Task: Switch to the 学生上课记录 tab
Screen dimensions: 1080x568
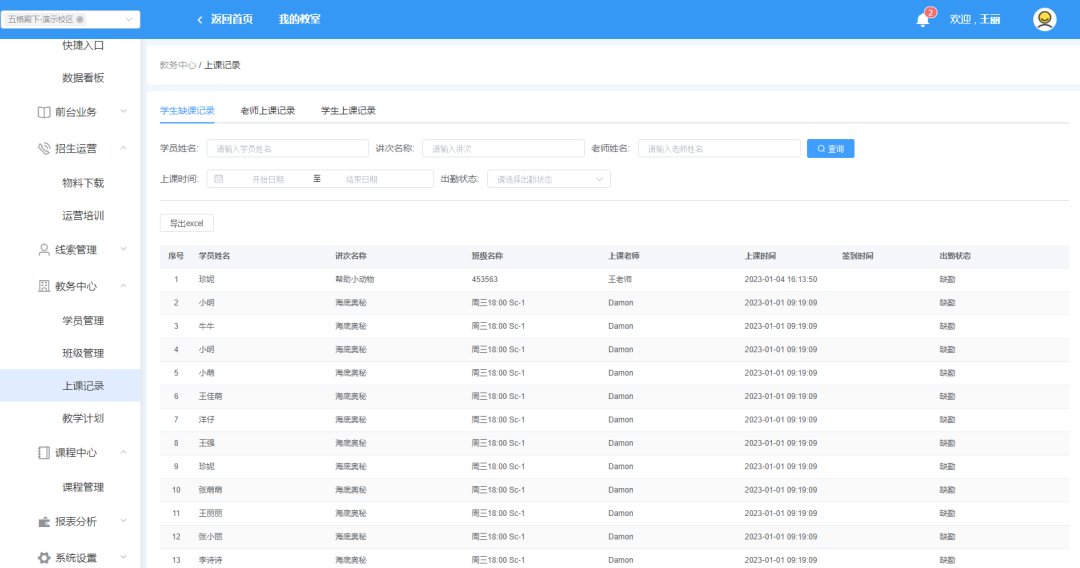Action: (348, 111)
